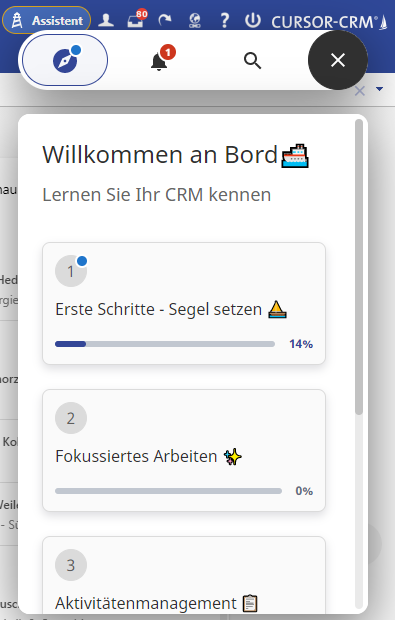395x620 pixels.
Task: Click the Assistent lighthouse button
Action: click(x=47, y=20)
